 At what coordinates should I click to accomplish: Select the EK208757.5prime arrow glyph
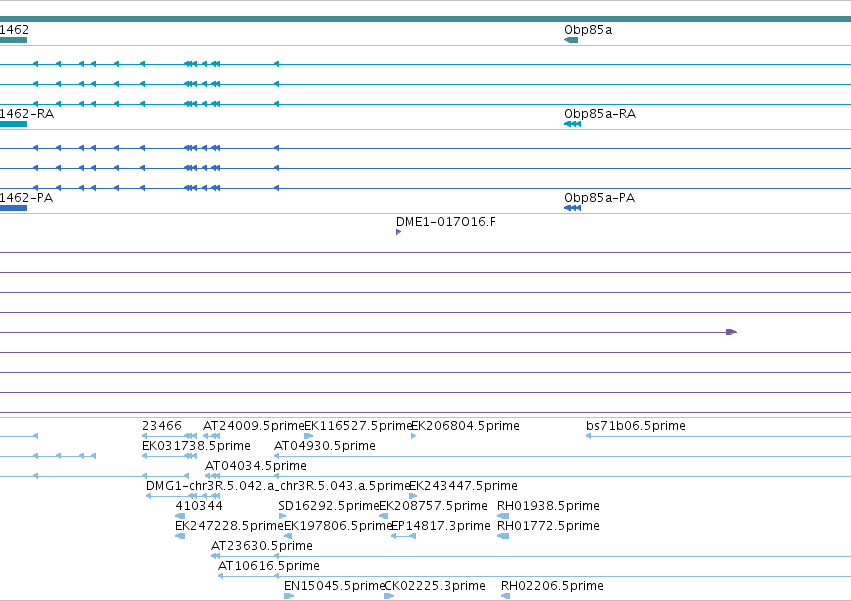(383, 516)
